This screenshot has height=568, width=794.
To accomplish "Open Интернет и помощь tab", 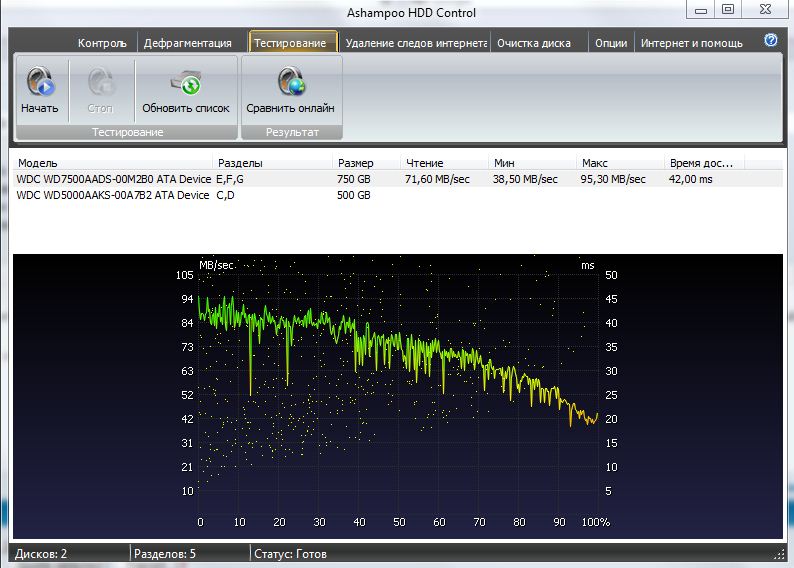I will coord(692,43).
